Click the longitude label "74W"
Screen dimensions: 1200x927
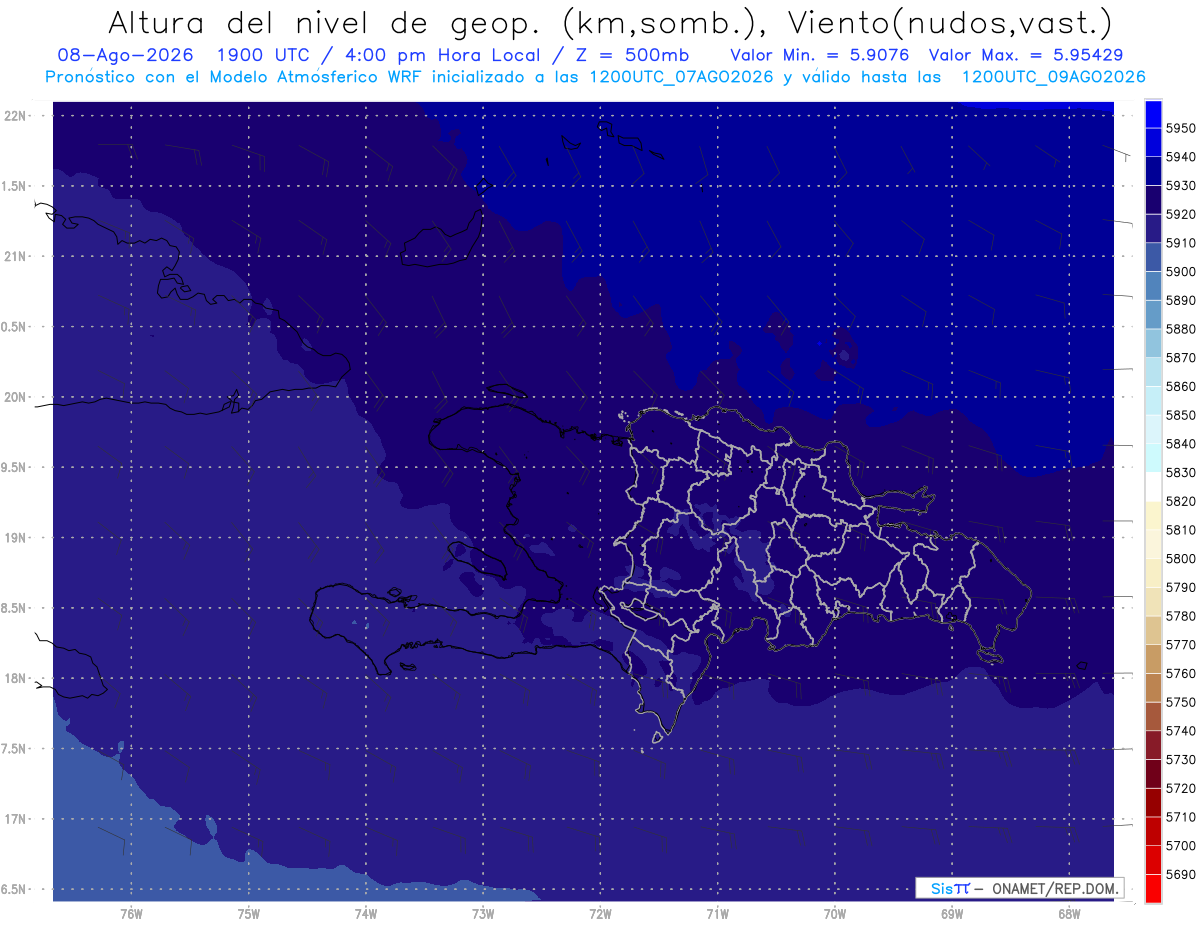[366, 914]
